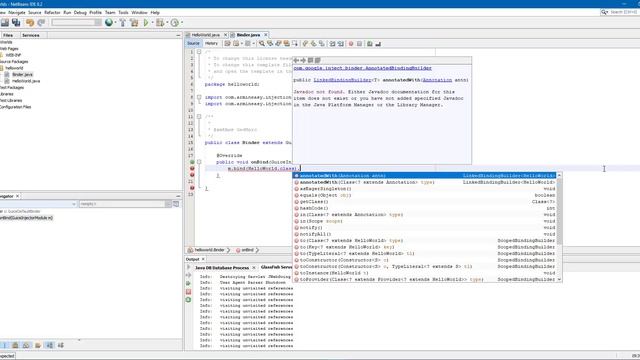Toggle the Source view button in editor
Image resolution: width=640 pixels, height=360 pixels.
coord(193,43)
